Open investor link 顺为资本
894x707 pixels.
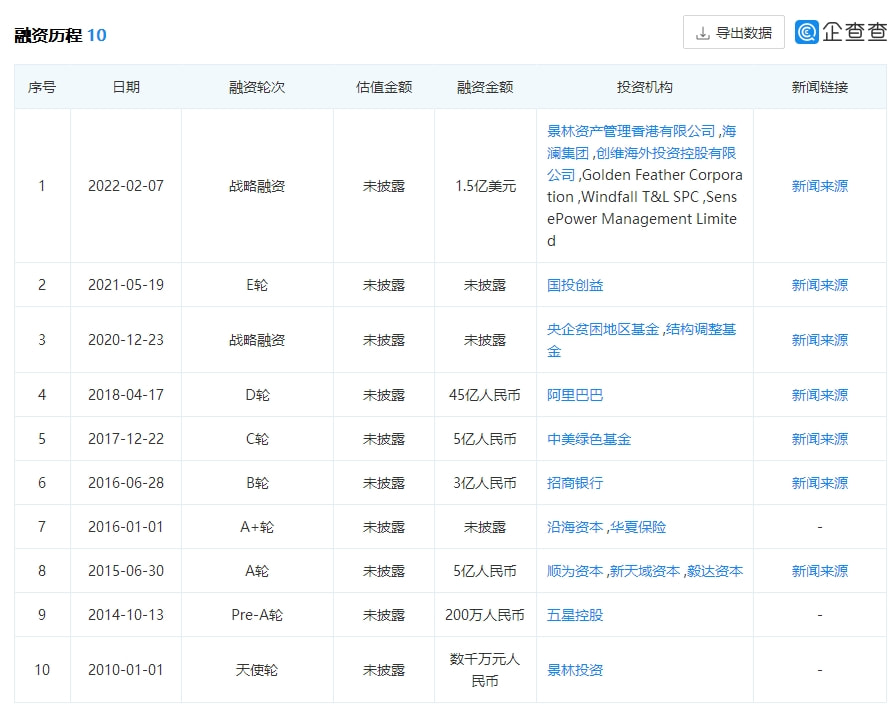[575, 571]
